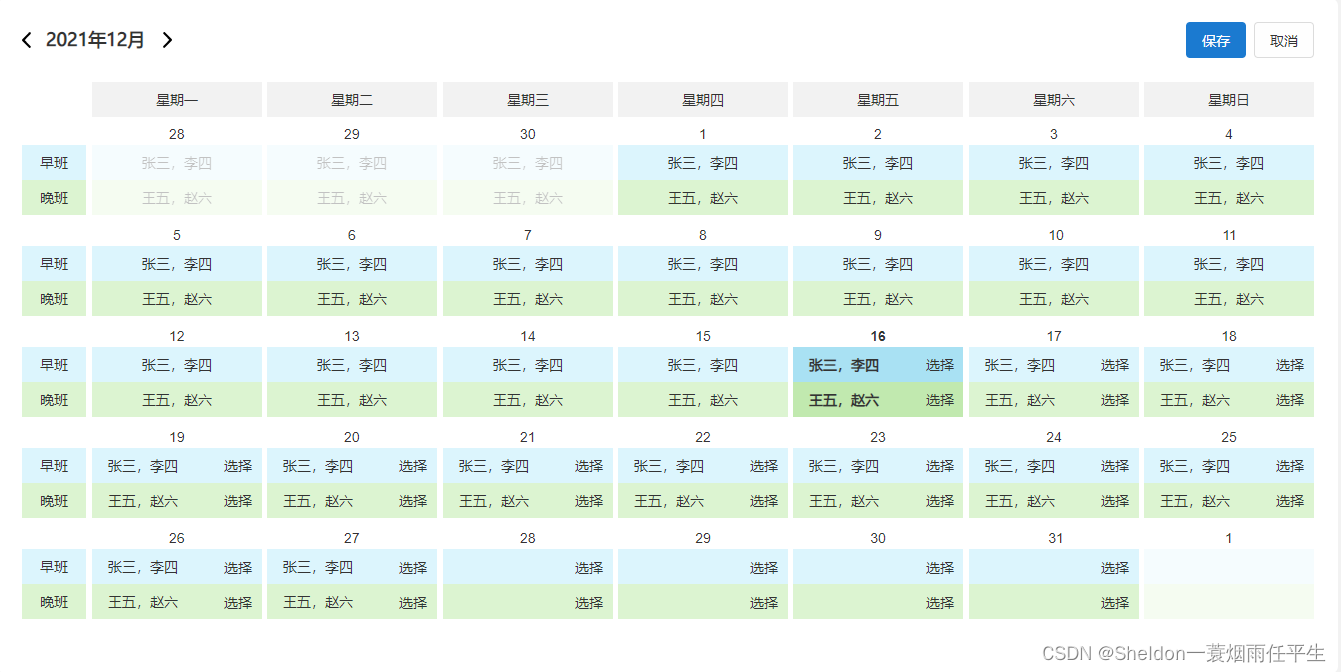This screenshot has height=672, width=1341.
Task: Click 选择 for day 31 evening shift
Action: pyautogui.click(x=1115, y=603)
